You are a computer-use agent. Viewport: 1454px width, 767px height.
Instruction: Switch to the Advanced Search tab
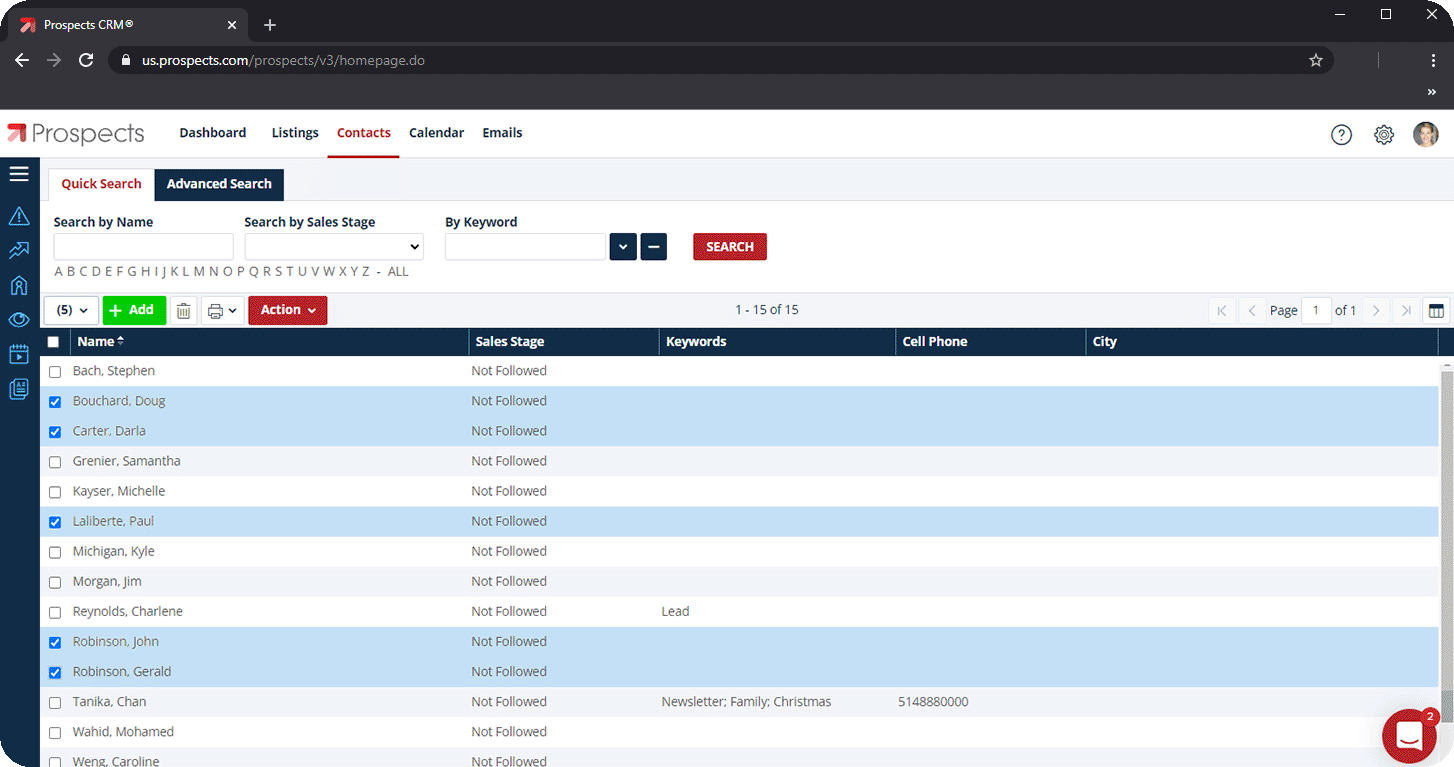pyautogui.click(x=219, y=184)
